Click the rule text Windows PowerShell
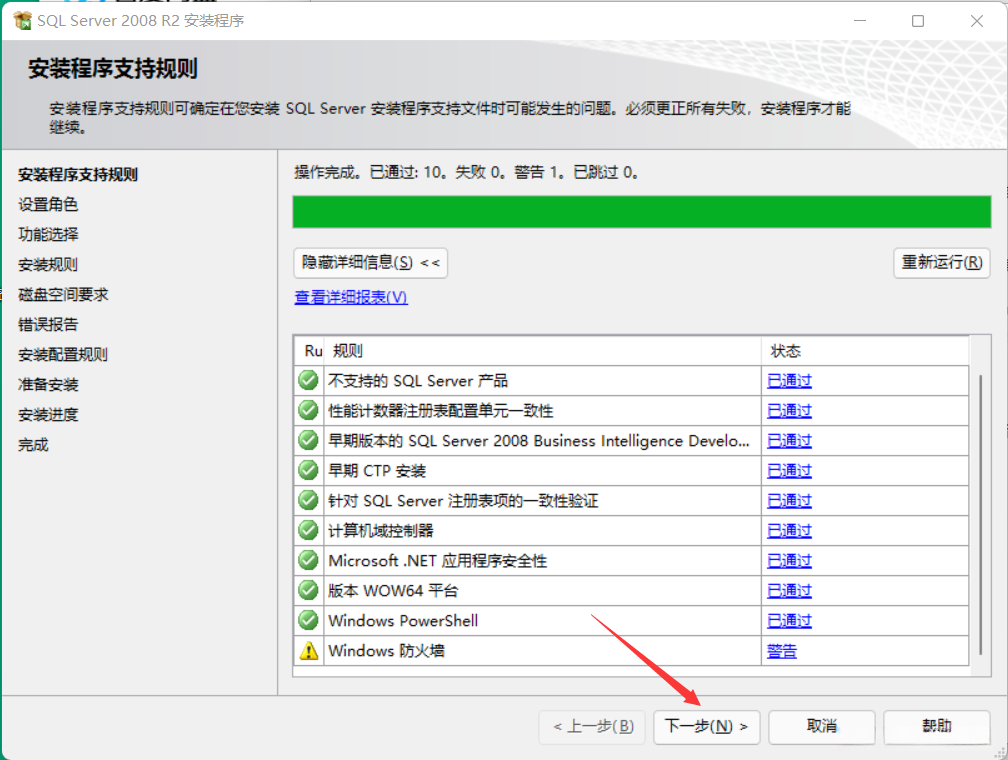 point(403,620)
